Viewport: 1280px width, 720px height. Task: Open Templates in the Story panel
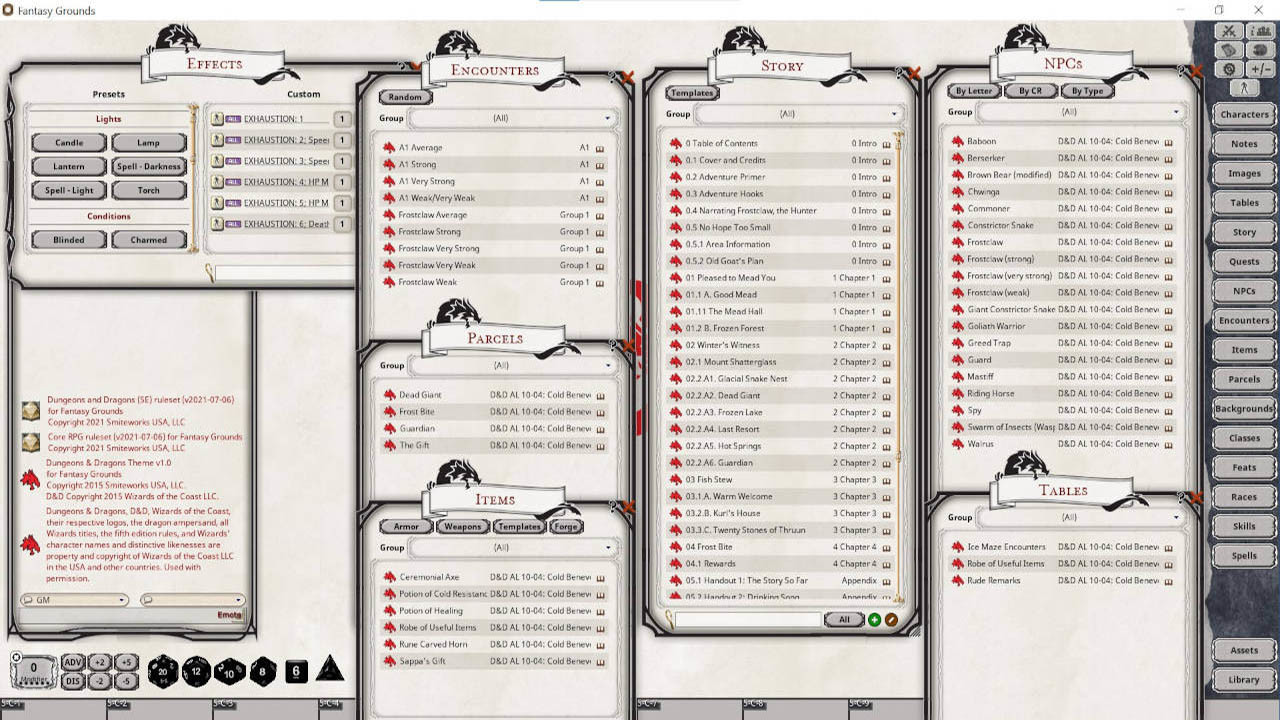tap(692, 91)
